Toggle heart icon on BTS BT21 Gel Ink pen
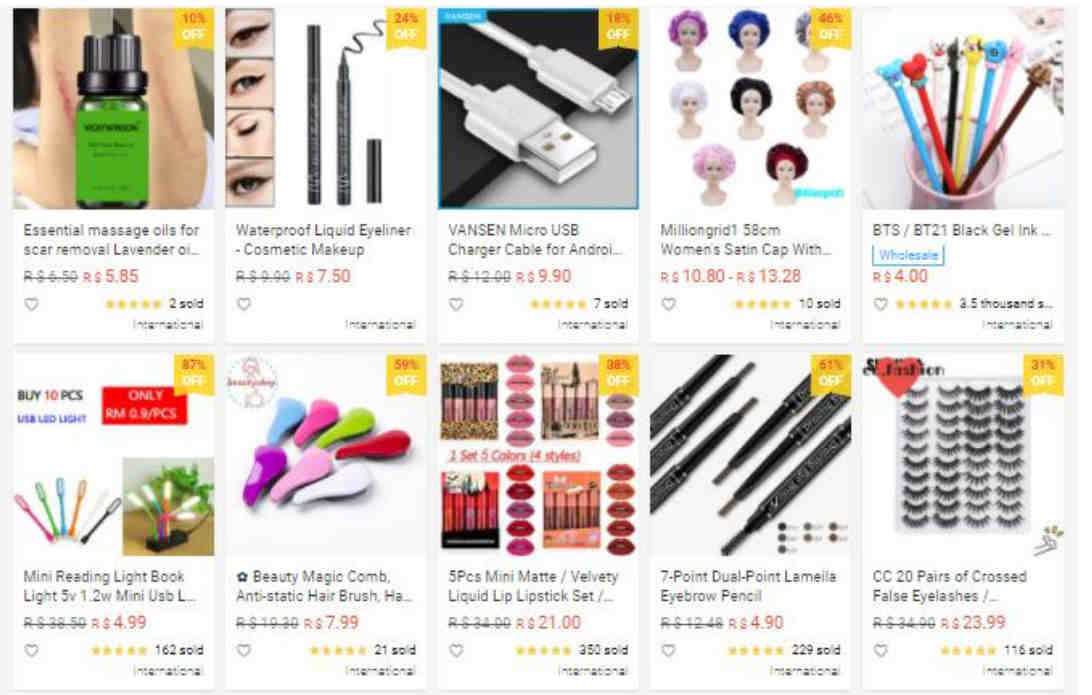1092x695 pixels. pyautogui.click(x=880, y=304)
